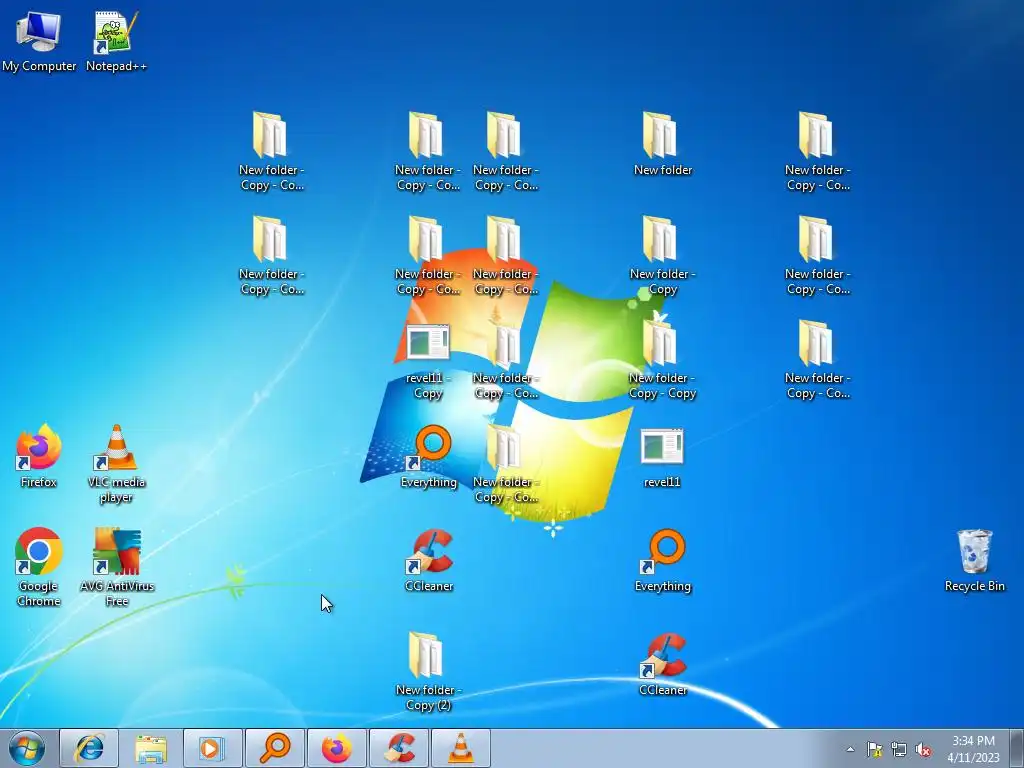Open CCleaner from the taskbar
Image resolution: width=1024 pixels, height=768 pixels.
(399, 748)
